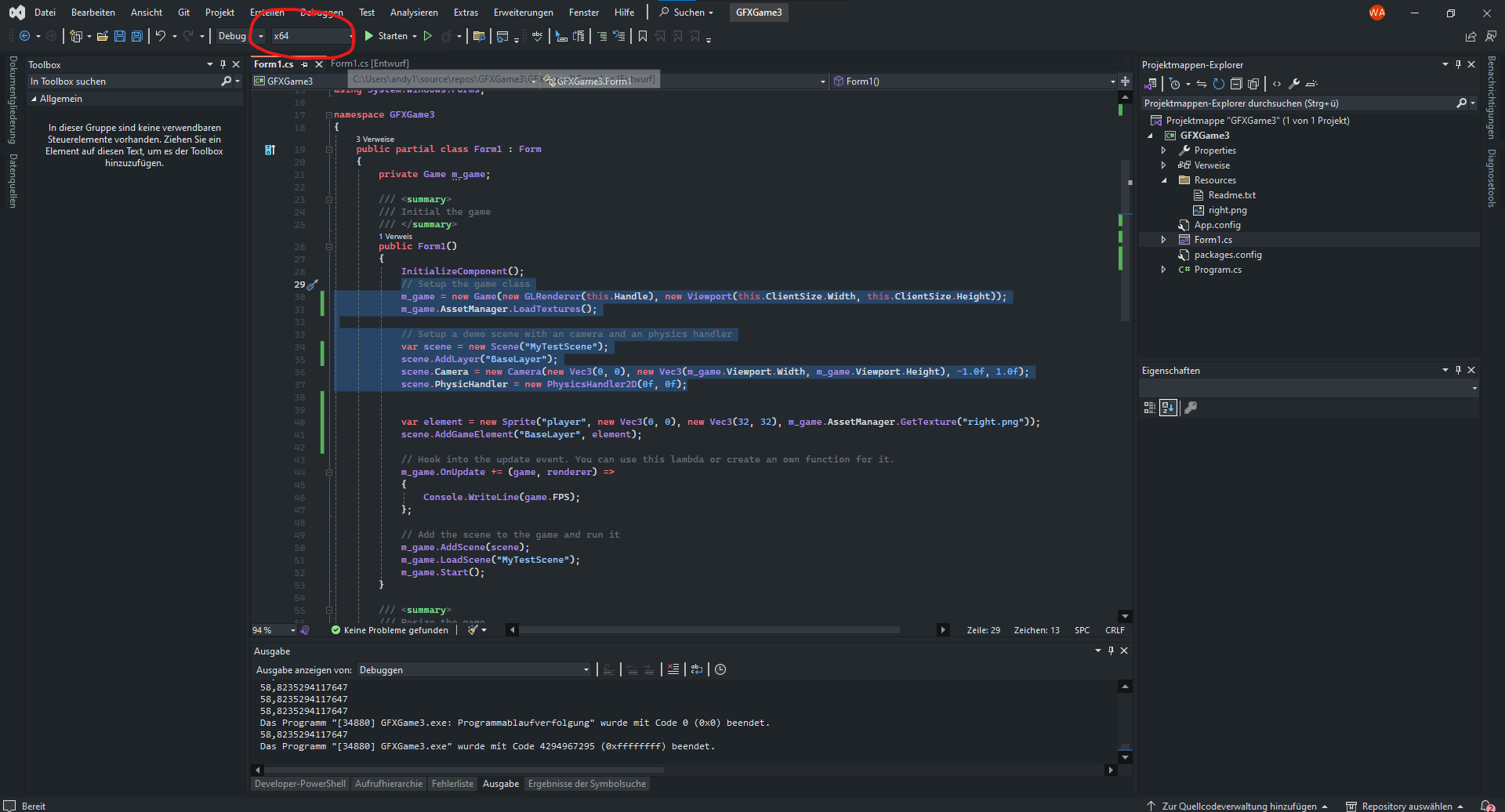Open the Erweiterungen menu

click(523, 12)
